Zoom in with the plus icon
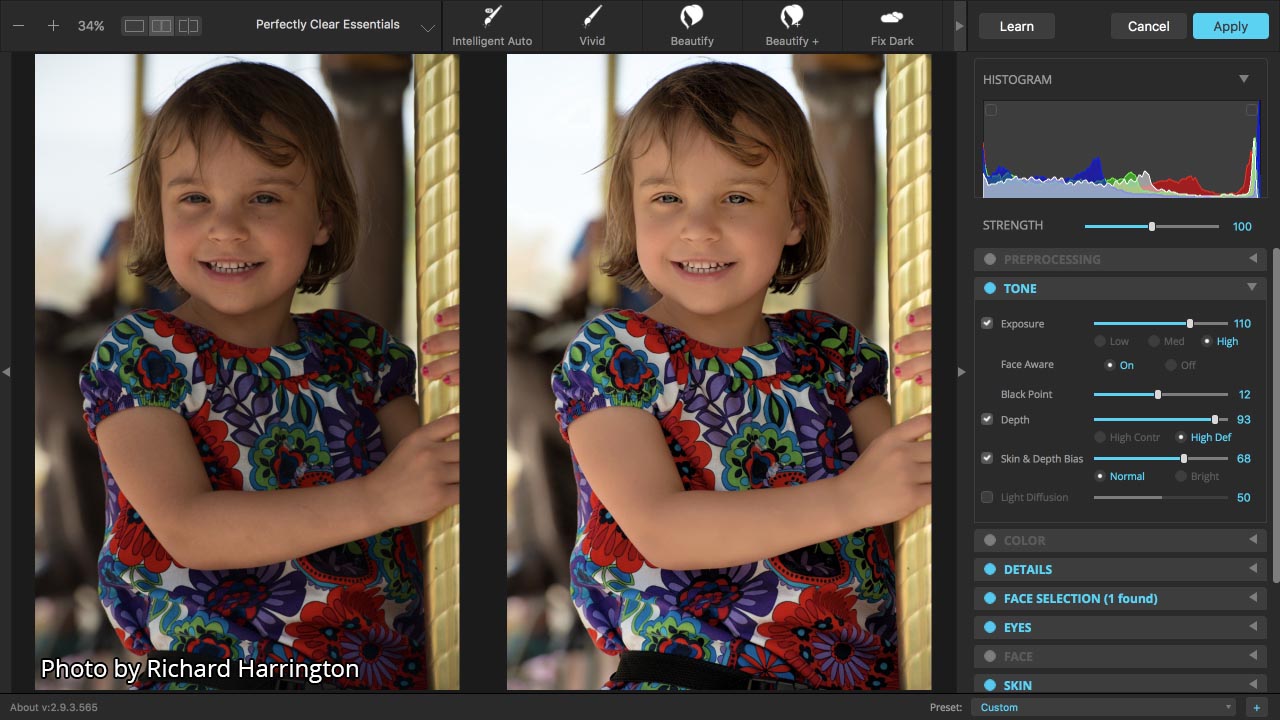The width and height of the screenshot is (1280, 720). point(53,26)
